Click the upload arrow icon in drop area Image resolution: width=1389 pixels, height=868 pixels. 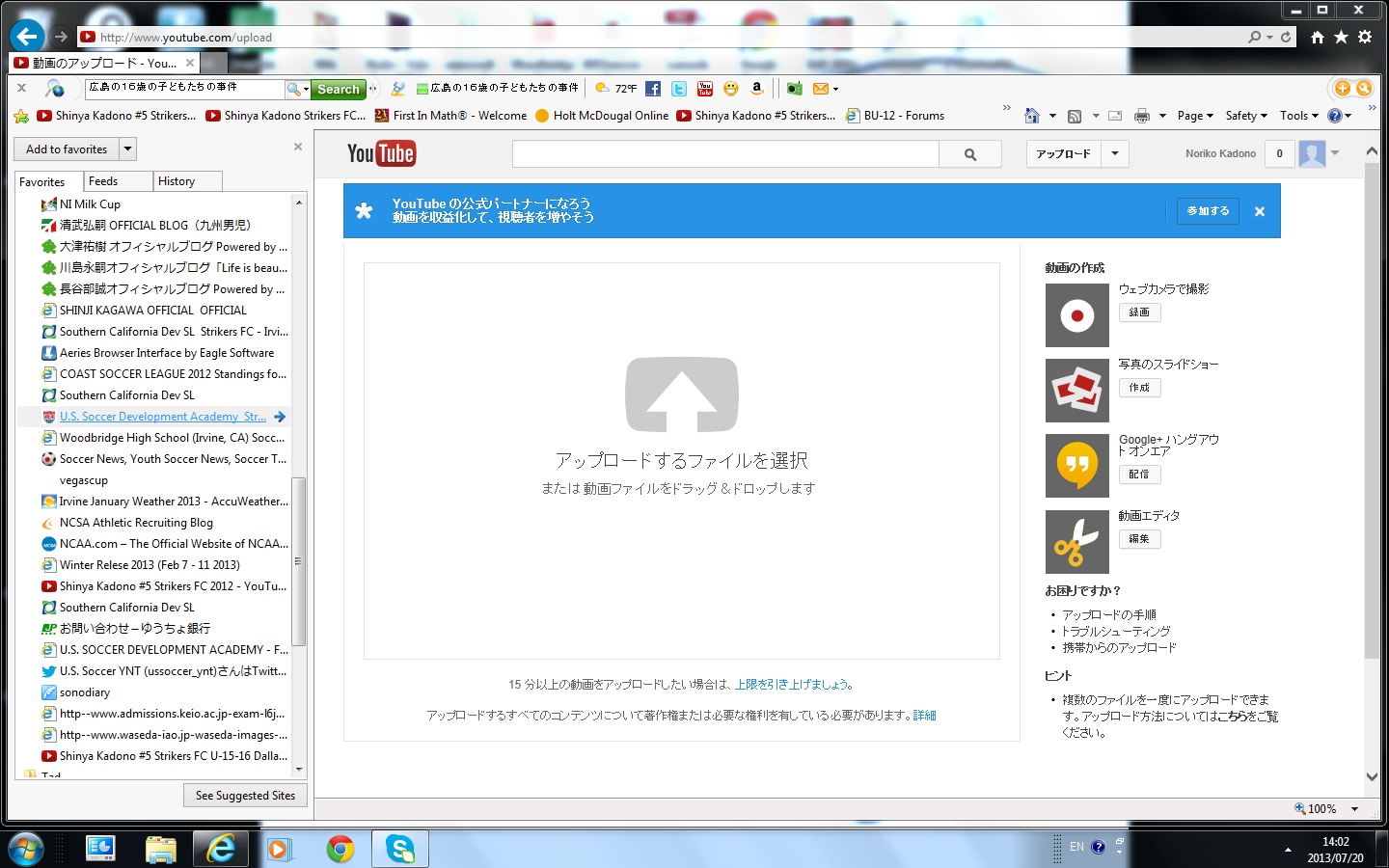pyautogui.click(x=682, y=394)
